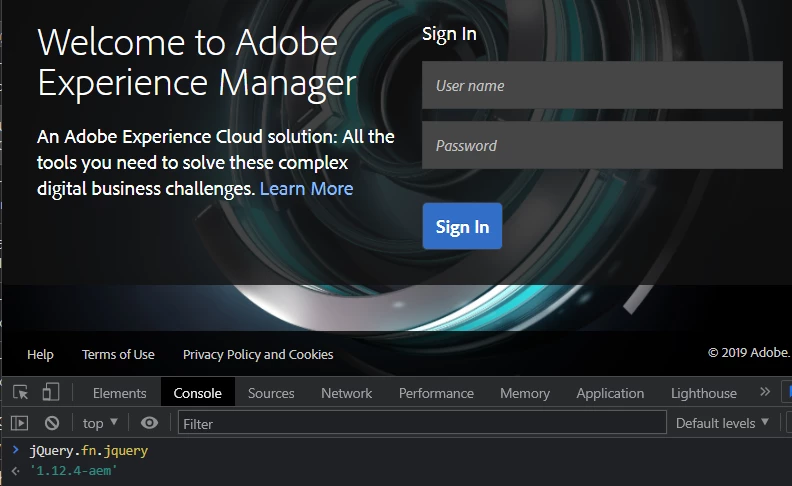This screenshot has height=486, width=792.
Task: Focus the User name field
Action: (602, 85)
